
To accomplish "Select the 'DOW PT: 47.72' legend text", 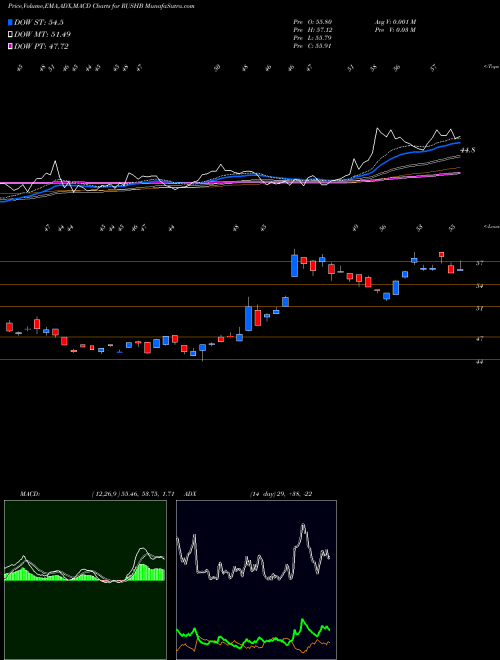I will click(41, 47).
